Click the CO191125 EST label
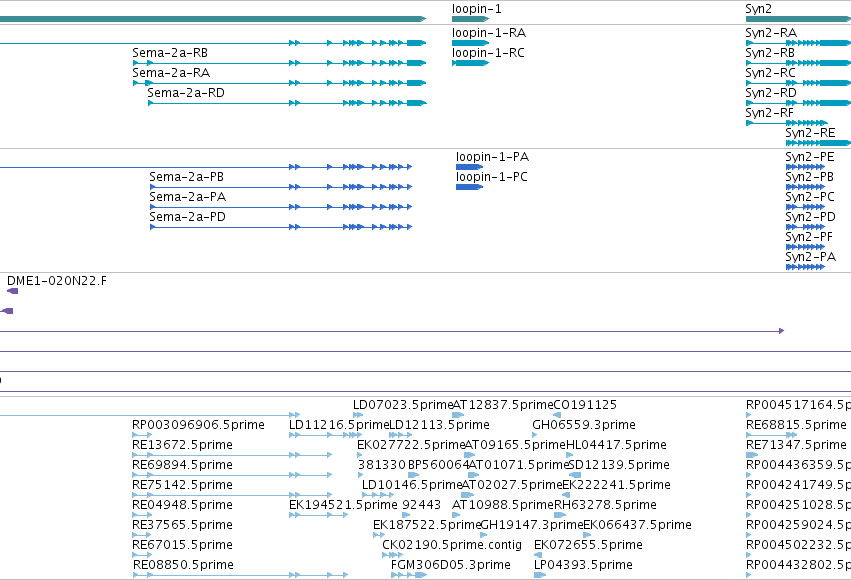The image size is (851, 580). (585, 405)
